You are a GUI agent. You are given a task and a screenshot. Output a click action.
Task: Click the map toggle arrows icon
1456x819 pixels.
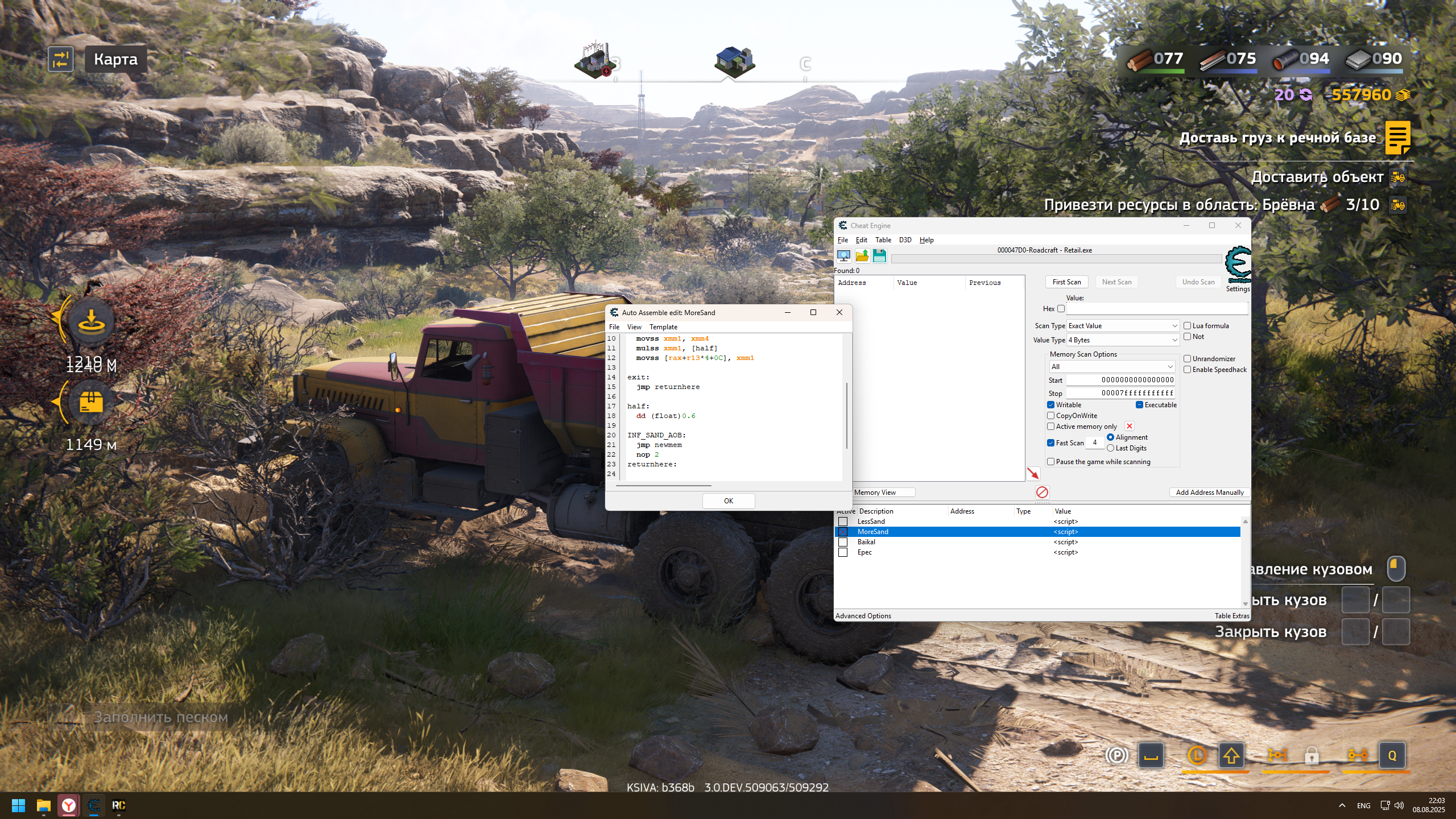60,59
